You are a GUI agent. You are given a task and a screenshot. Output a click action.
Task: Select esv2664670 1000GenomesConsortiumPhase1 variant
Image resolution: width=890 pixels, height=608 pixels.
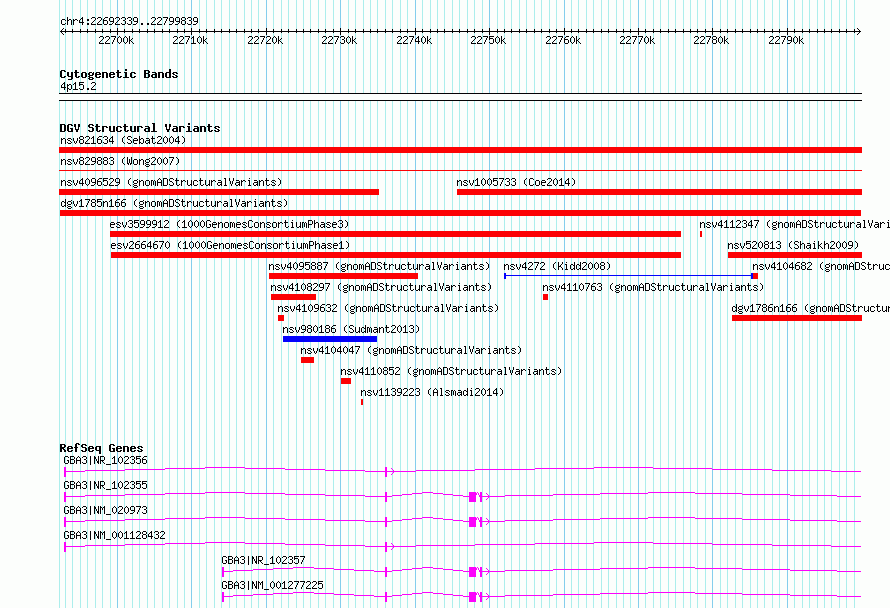click(x=395, y=255)
